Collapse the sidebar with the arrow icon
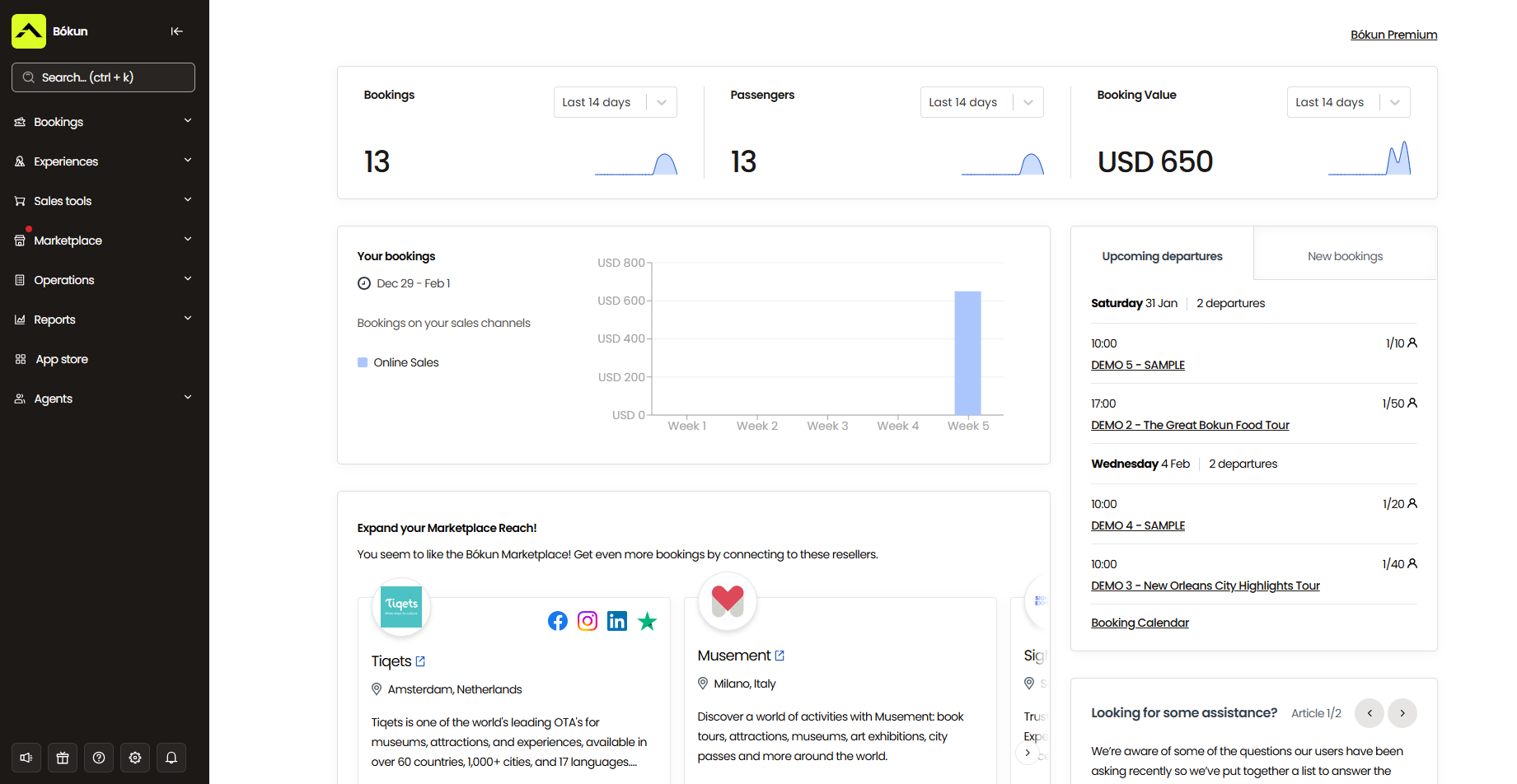Screen dimensions: 1517x784 (x=176, y=31)
